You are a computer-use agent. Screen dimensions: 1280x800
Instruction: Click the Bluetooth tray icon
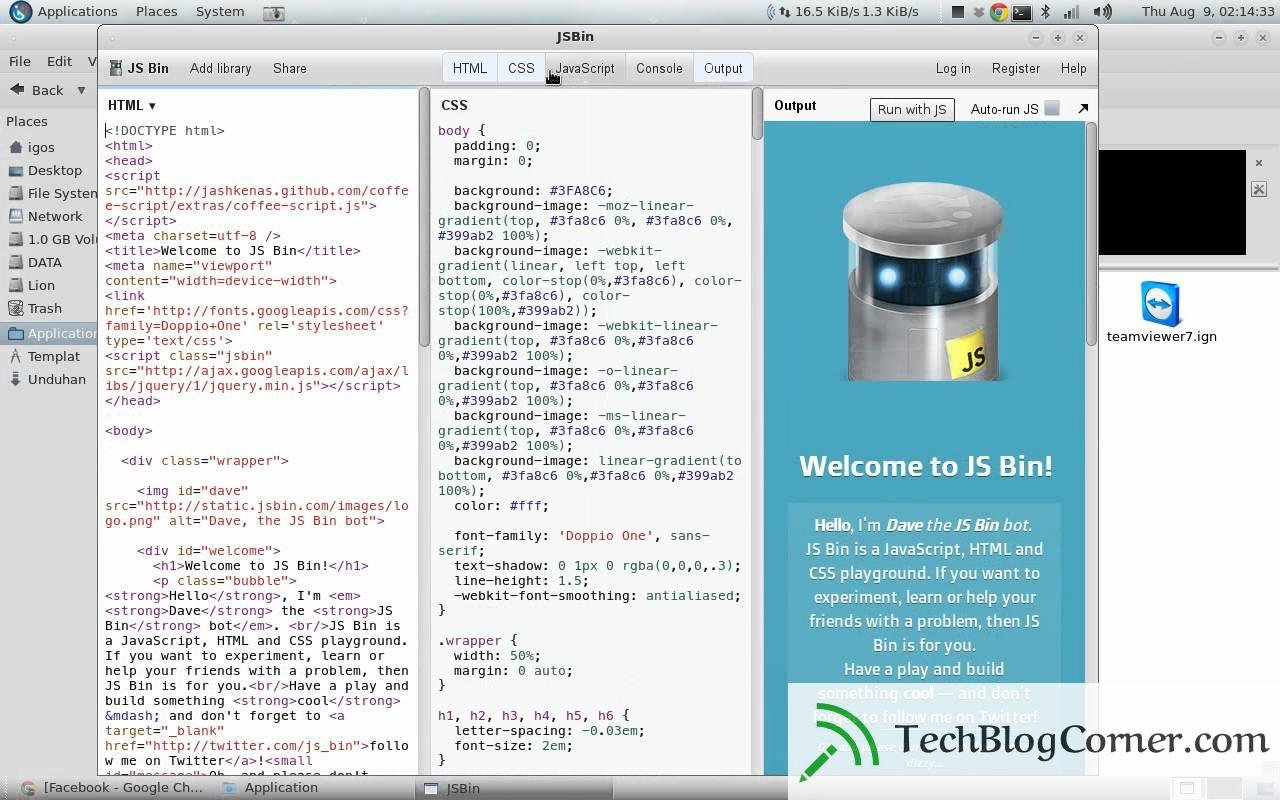[1046, 12]
